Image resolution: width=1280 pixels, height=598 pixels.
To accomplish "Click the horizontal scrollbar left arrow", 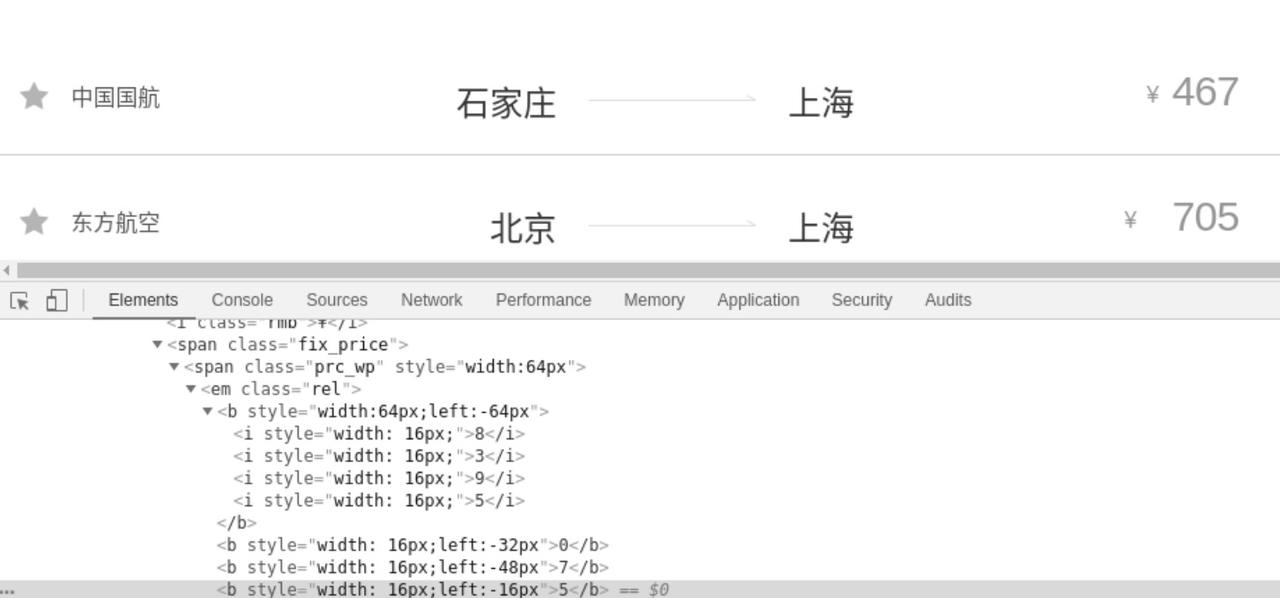I will 7,270.
